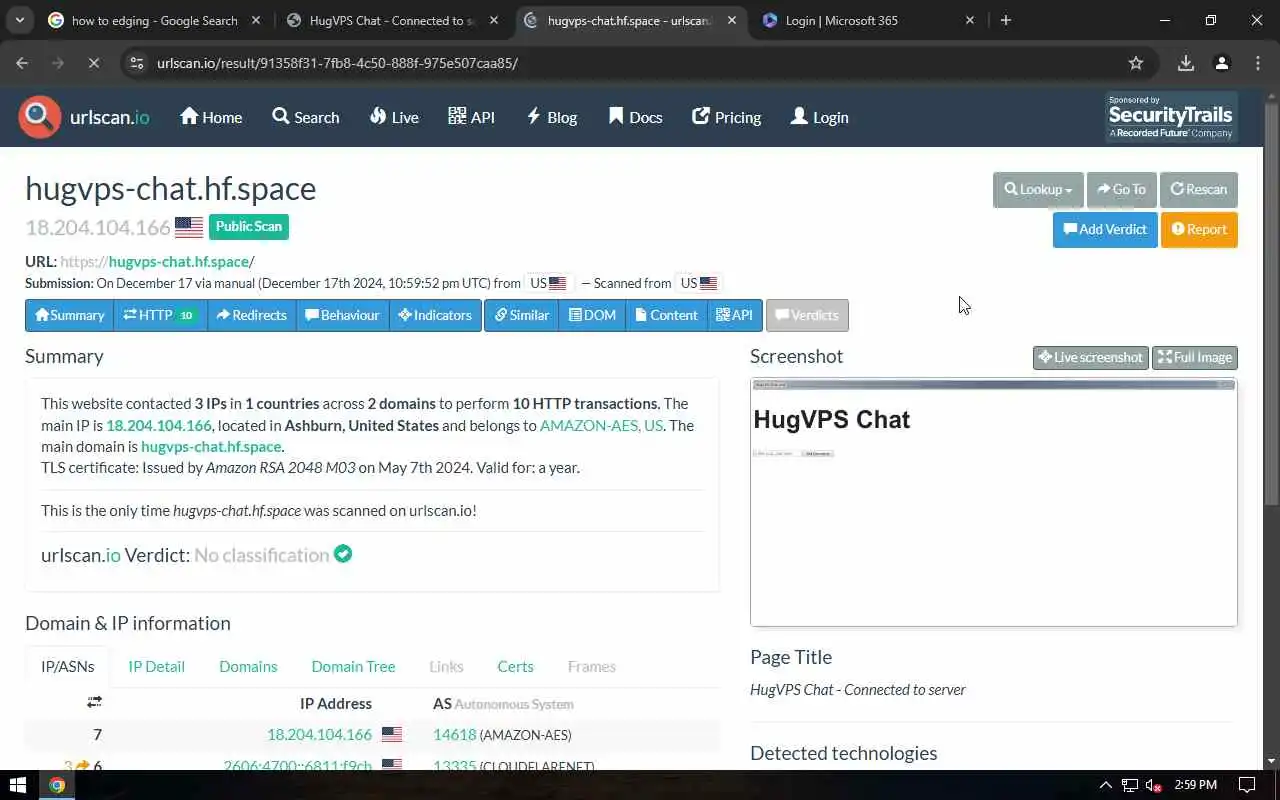Open the tab search dropdown arrow
1280x800 pixels.
tap(20, 20)
